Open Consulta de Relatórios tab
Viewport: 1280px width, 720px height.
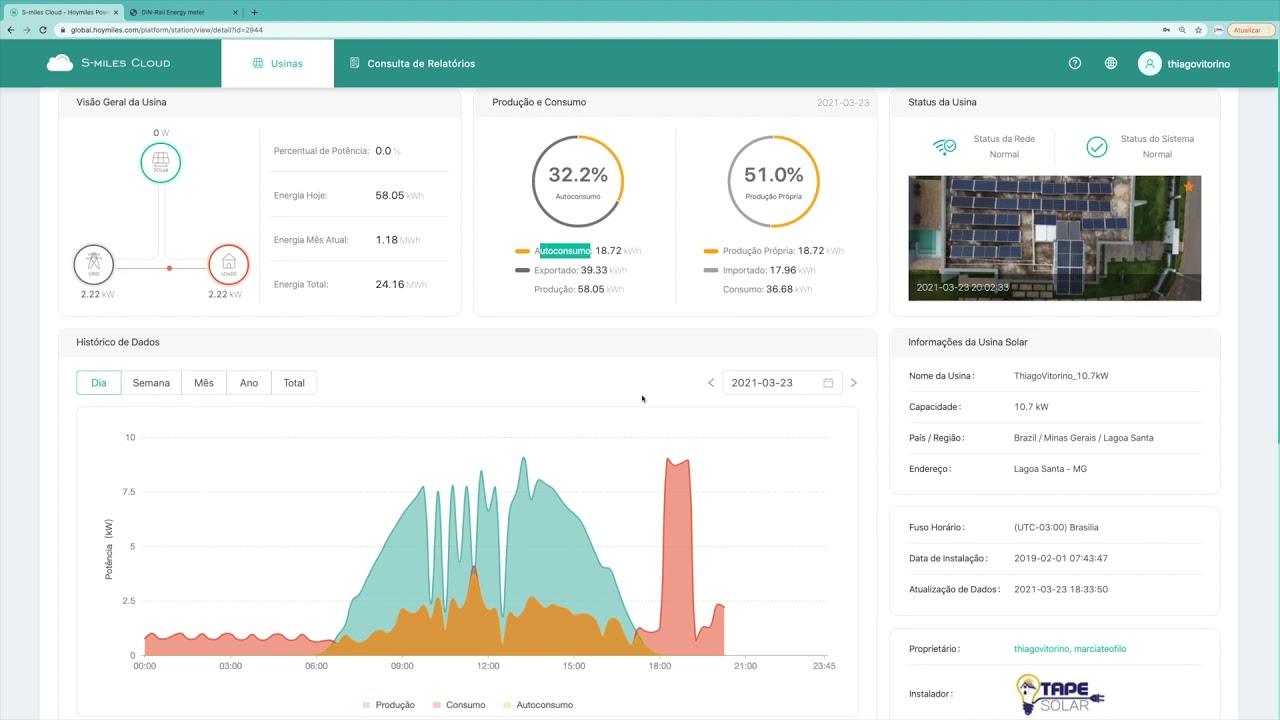coord(412,63)
